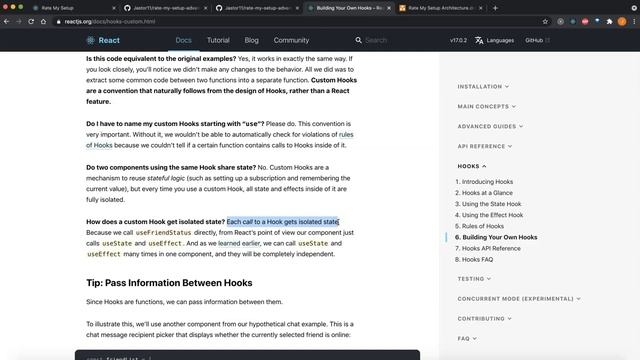Expand the Contributing sidebar section
The width and height of the screenshot is (640, 360).
484,318
